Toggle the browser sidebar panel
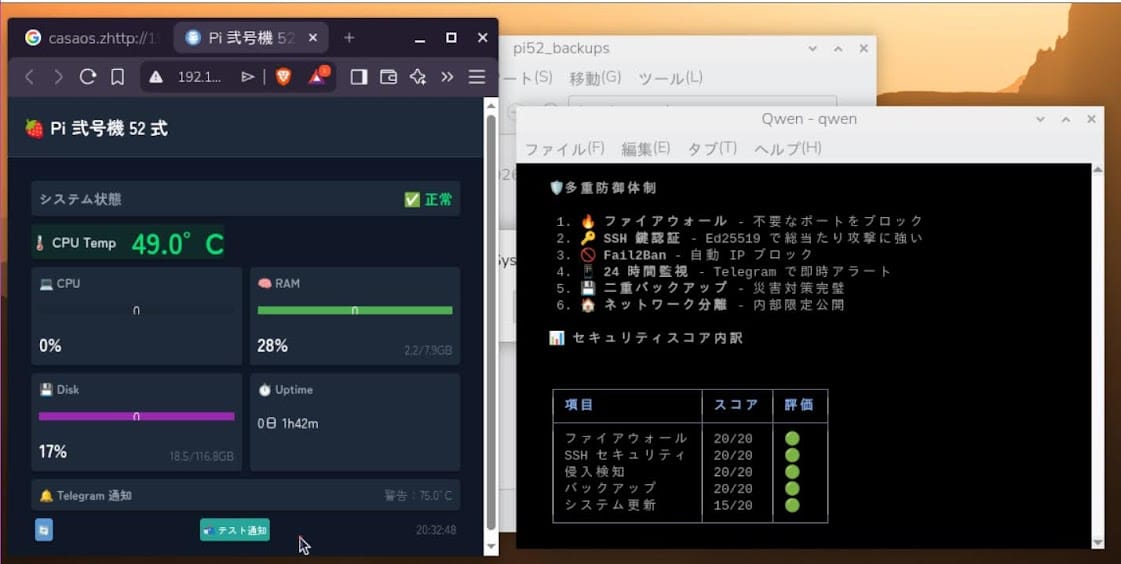Viewport: 1121px width, 564px height. coord(359,77)
